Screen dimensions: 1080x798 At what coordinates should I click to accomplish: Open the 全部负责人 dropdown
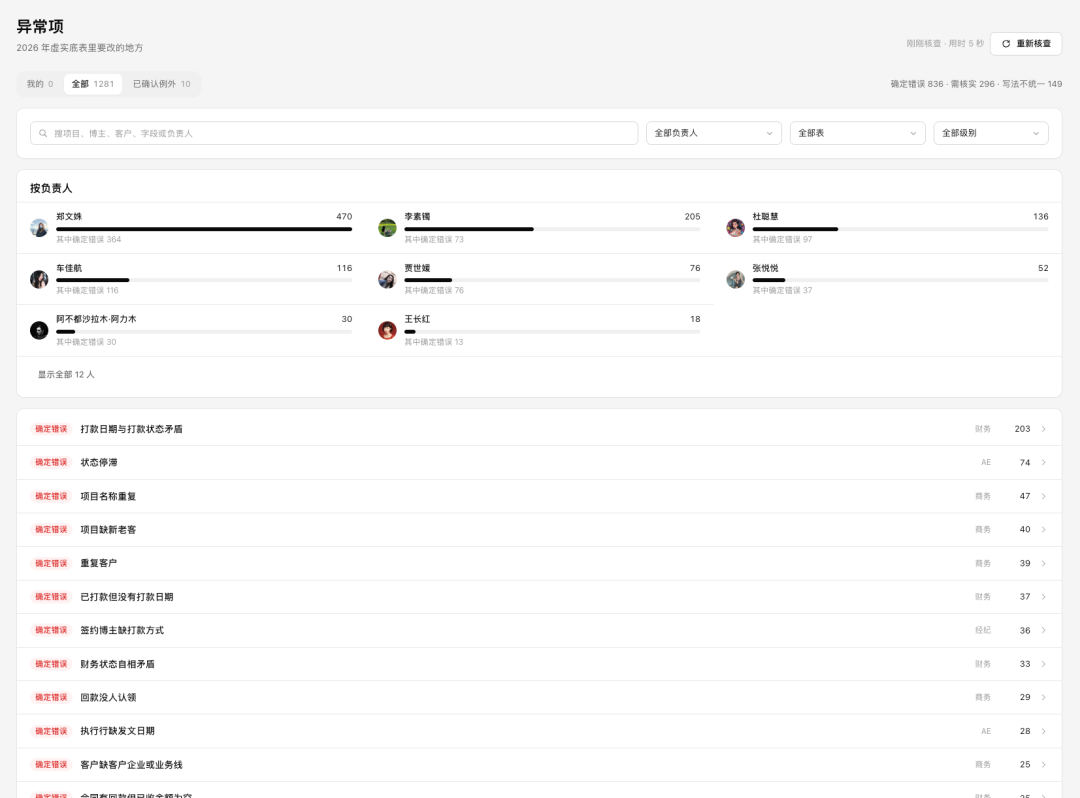click(x=714, y=133)
